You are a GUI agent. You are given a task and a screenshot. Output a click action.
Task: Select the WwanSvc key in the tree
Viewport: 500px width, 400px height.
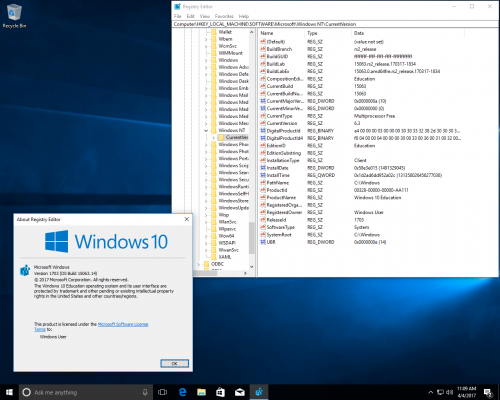[x=228, y=250]
